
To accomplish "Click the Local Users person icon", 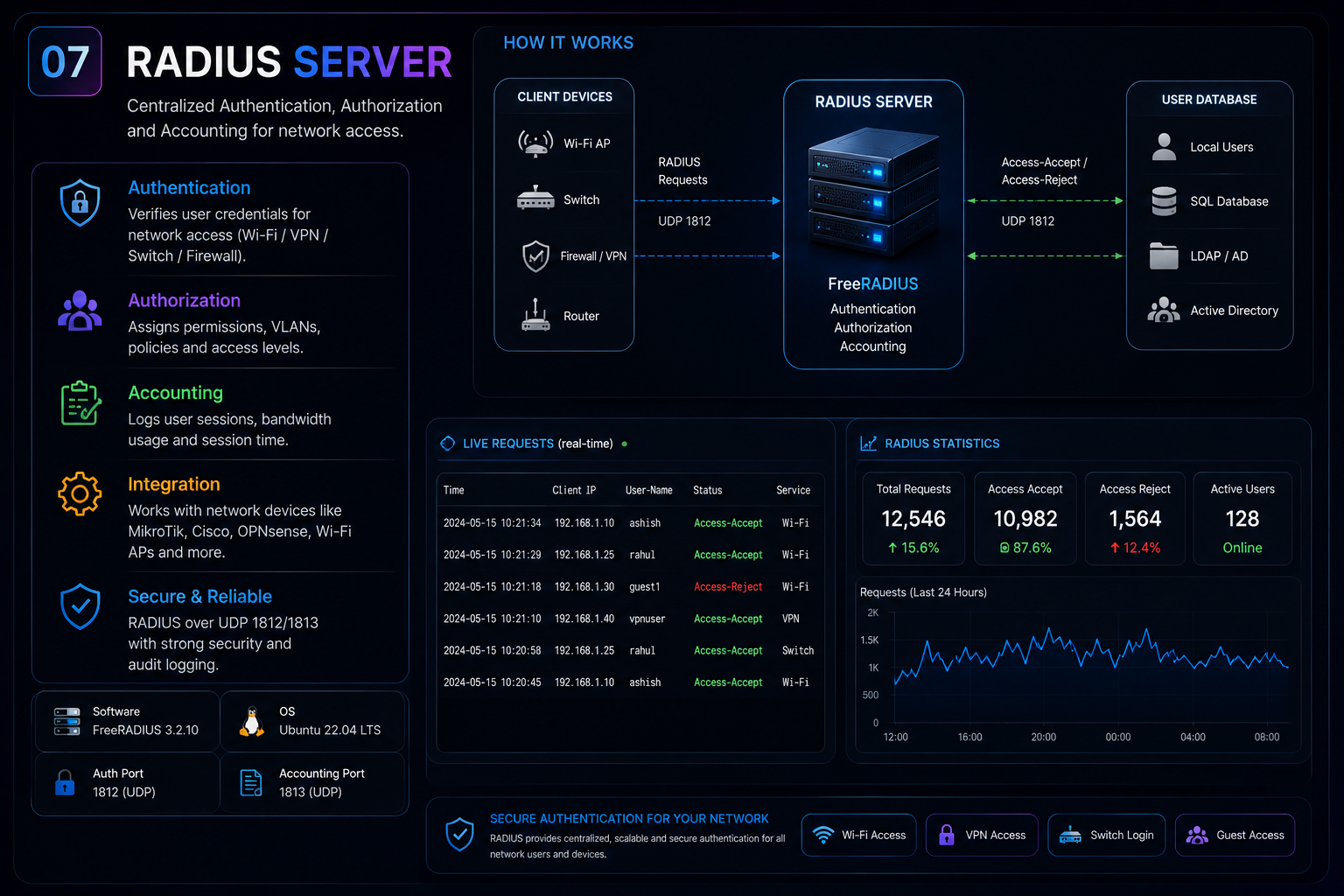I will (1164, 147).
